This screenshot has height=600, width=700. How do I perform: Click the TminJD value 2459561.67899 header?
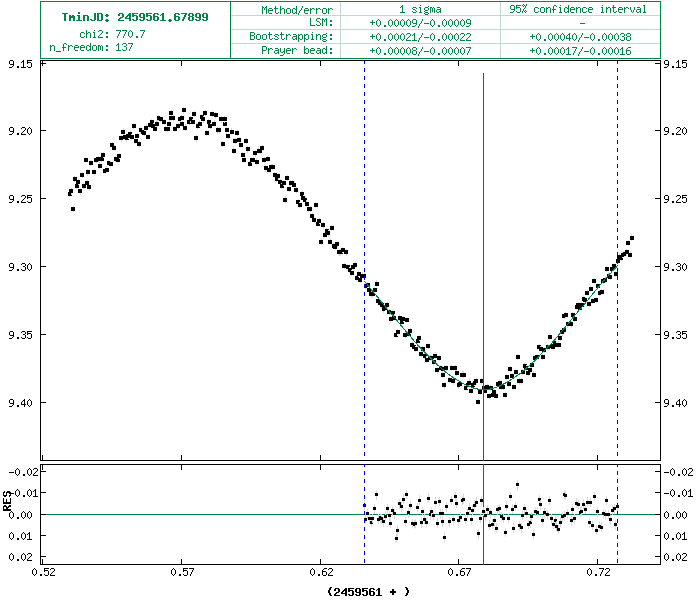pyautogui.click(x=135, y=17)
